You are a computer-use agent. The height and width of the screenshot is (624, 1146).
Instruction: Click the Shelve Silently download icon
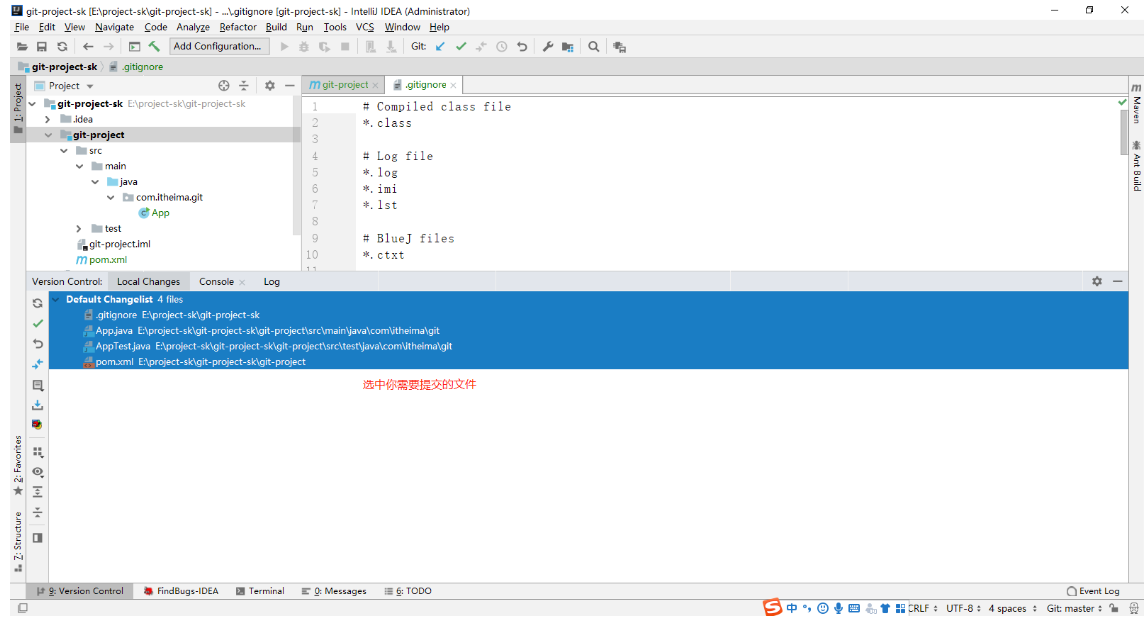coord(37,405)
